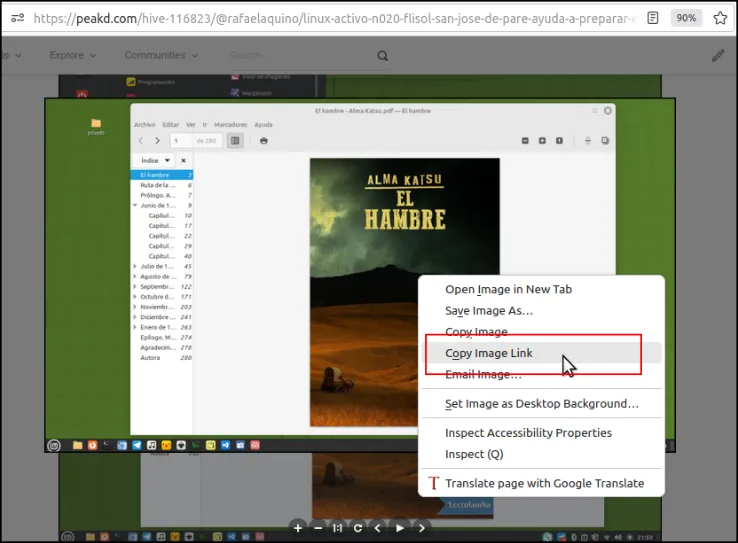Zoom out with the minus viewer button
The height and width of the screenshot is (543, 738).
318,528
